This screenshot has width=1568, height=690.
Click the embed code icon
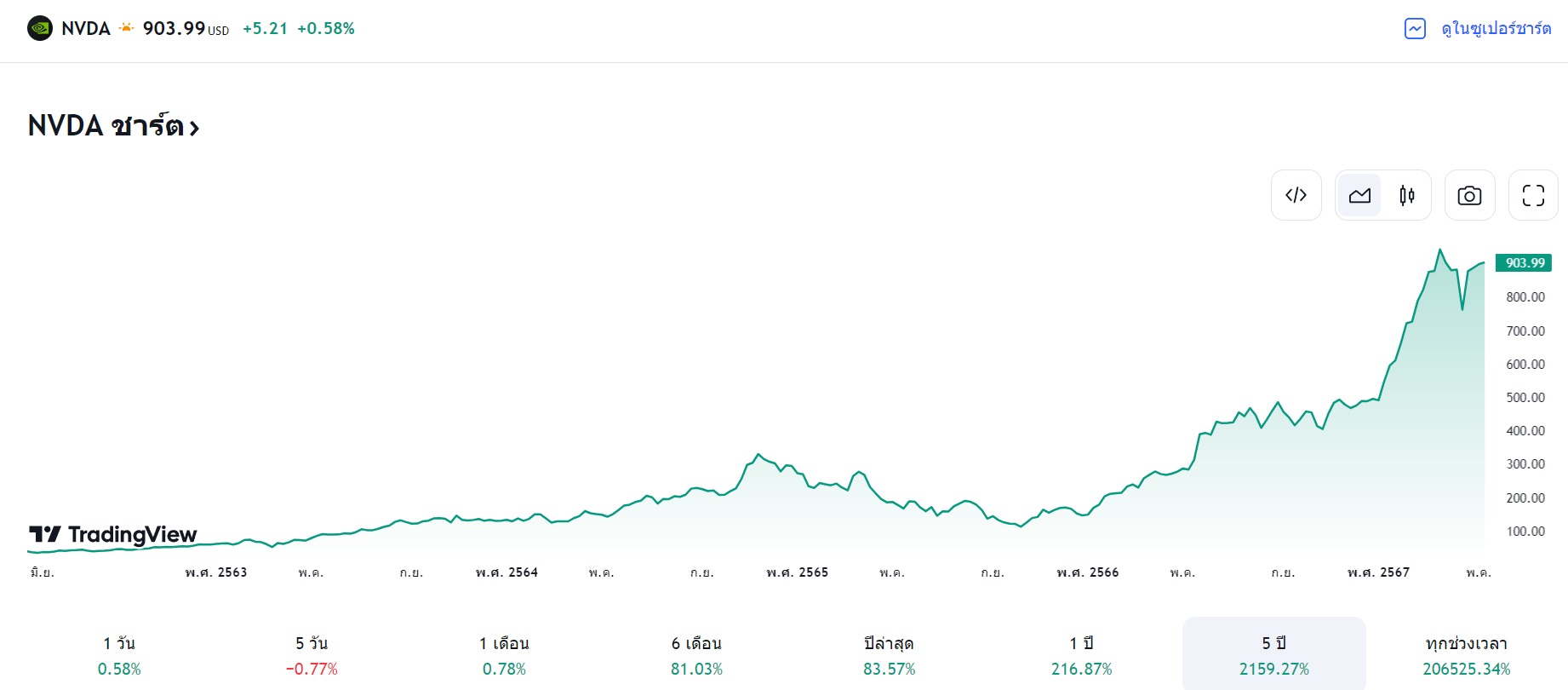click(1296, 195)
